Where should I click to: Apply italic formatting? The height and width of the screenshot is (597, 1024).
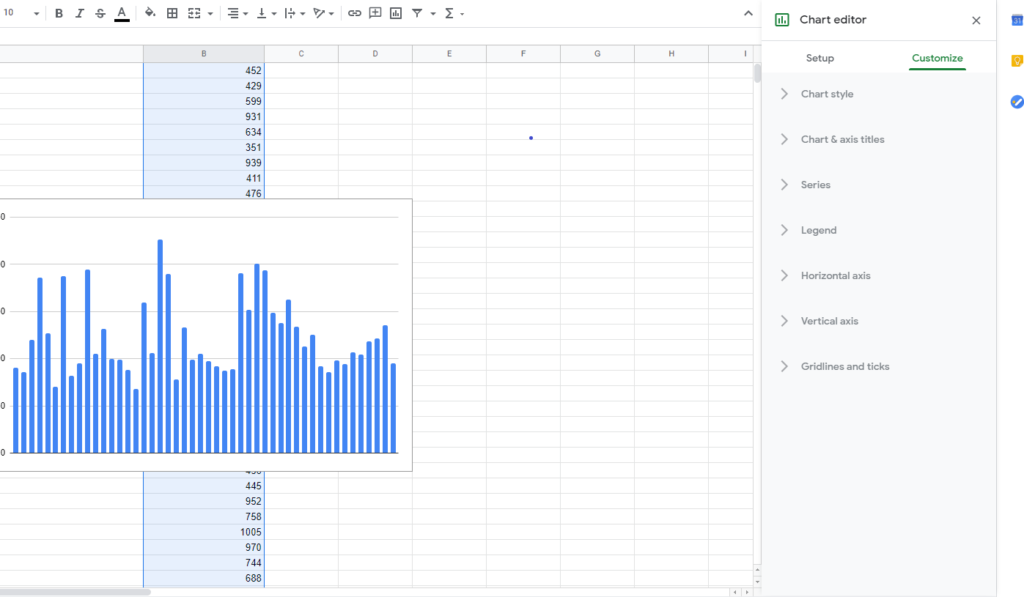pos(79,13)
